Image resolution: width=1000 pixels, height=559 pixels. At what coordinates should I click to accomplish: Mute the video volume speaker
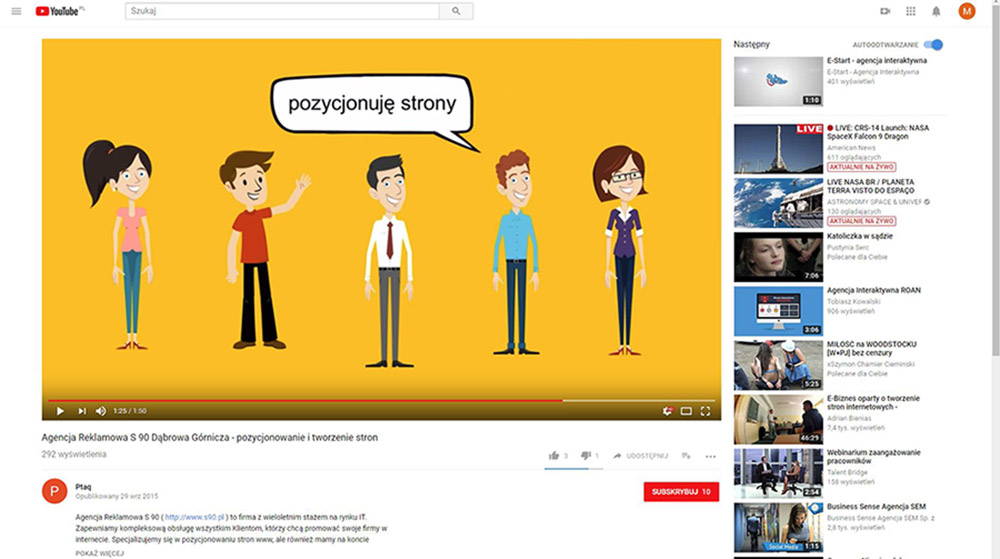point(101,411)
